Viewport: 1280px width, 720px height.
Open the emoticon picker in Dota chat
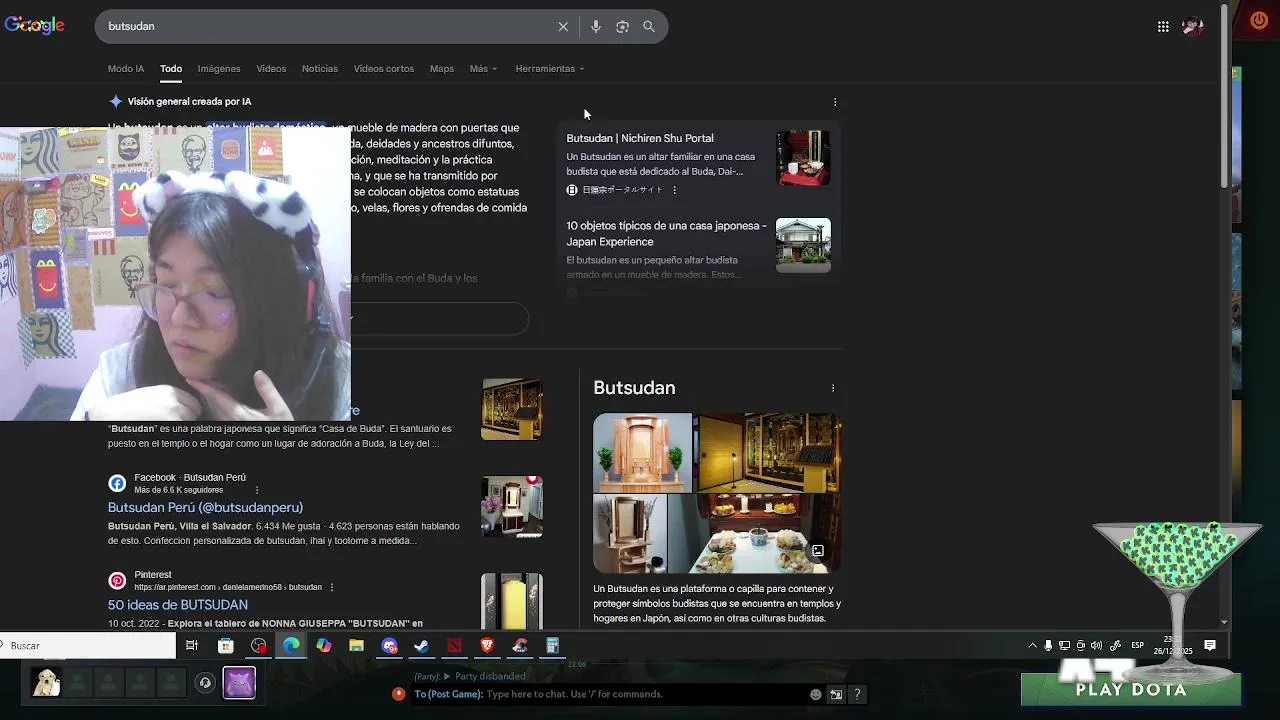816,694
